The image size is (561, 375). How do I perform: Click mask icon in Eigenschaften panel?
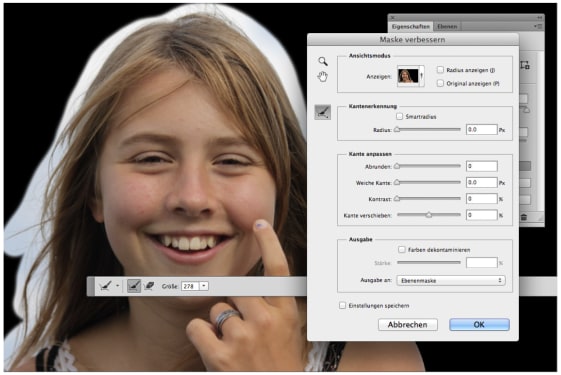(525, 65)
